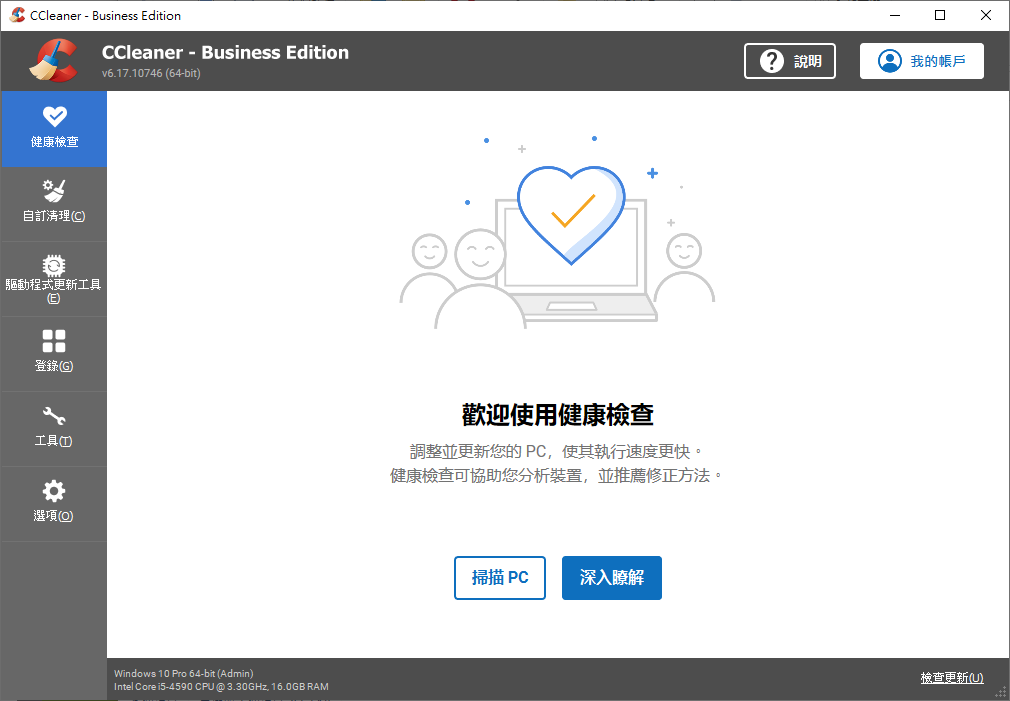Image resolution: width=1010 pixels, height=701 pixels.
Task: Click the Windows 10 Pro 64-bit text
Action: tap(184, 673)
